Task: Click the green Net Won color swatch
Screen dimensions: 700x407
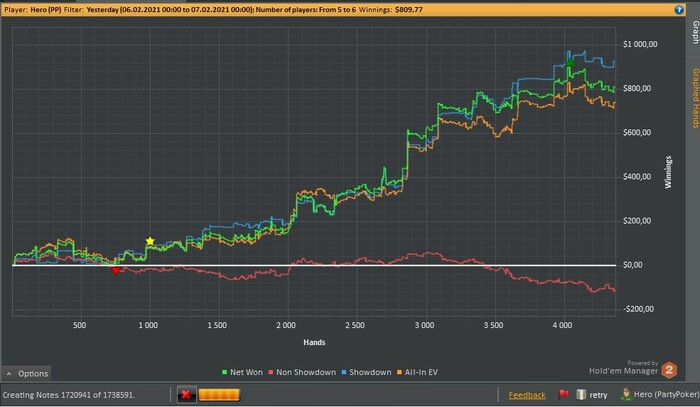Action: click(x=225, y=372)
